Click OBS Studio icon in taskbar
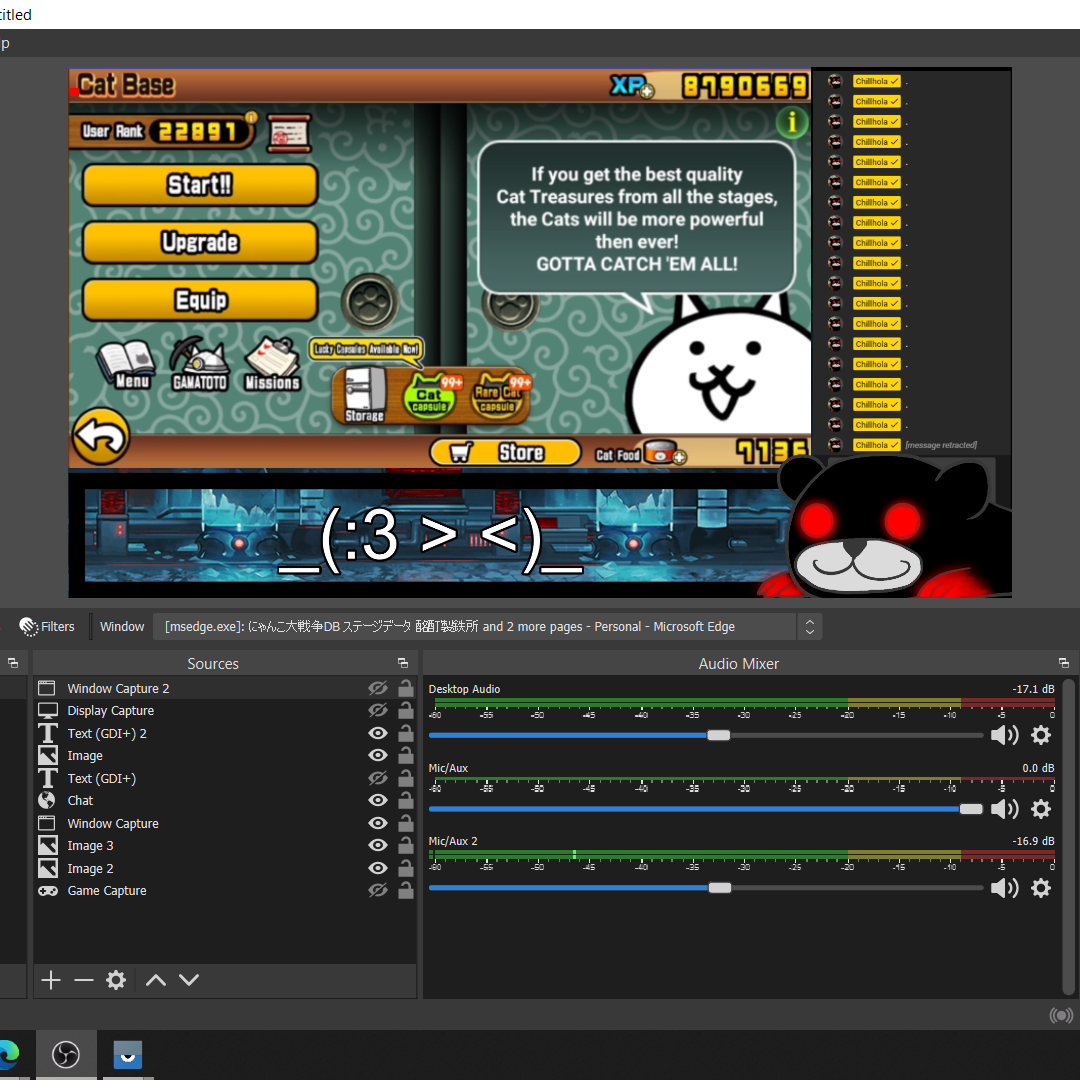 pyautogui.click(x=66, y=1054)
